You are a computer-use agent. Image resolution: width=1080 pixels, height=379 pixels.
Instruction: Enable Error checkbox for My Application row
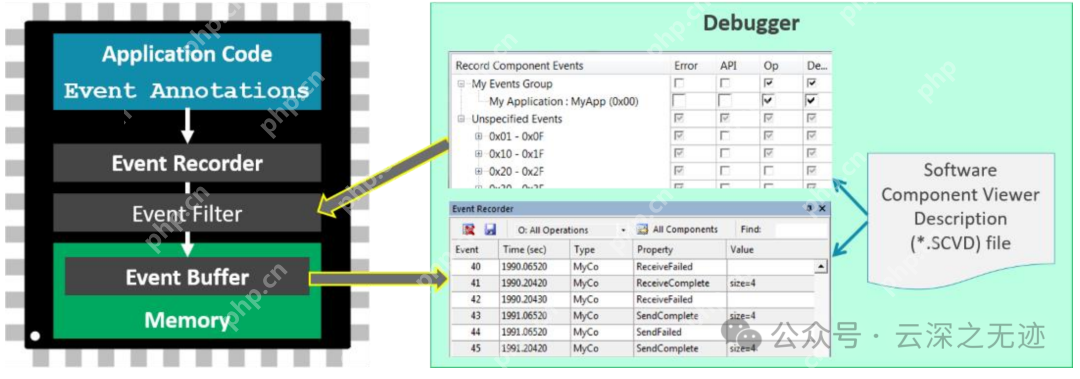[x=680, y=101]
